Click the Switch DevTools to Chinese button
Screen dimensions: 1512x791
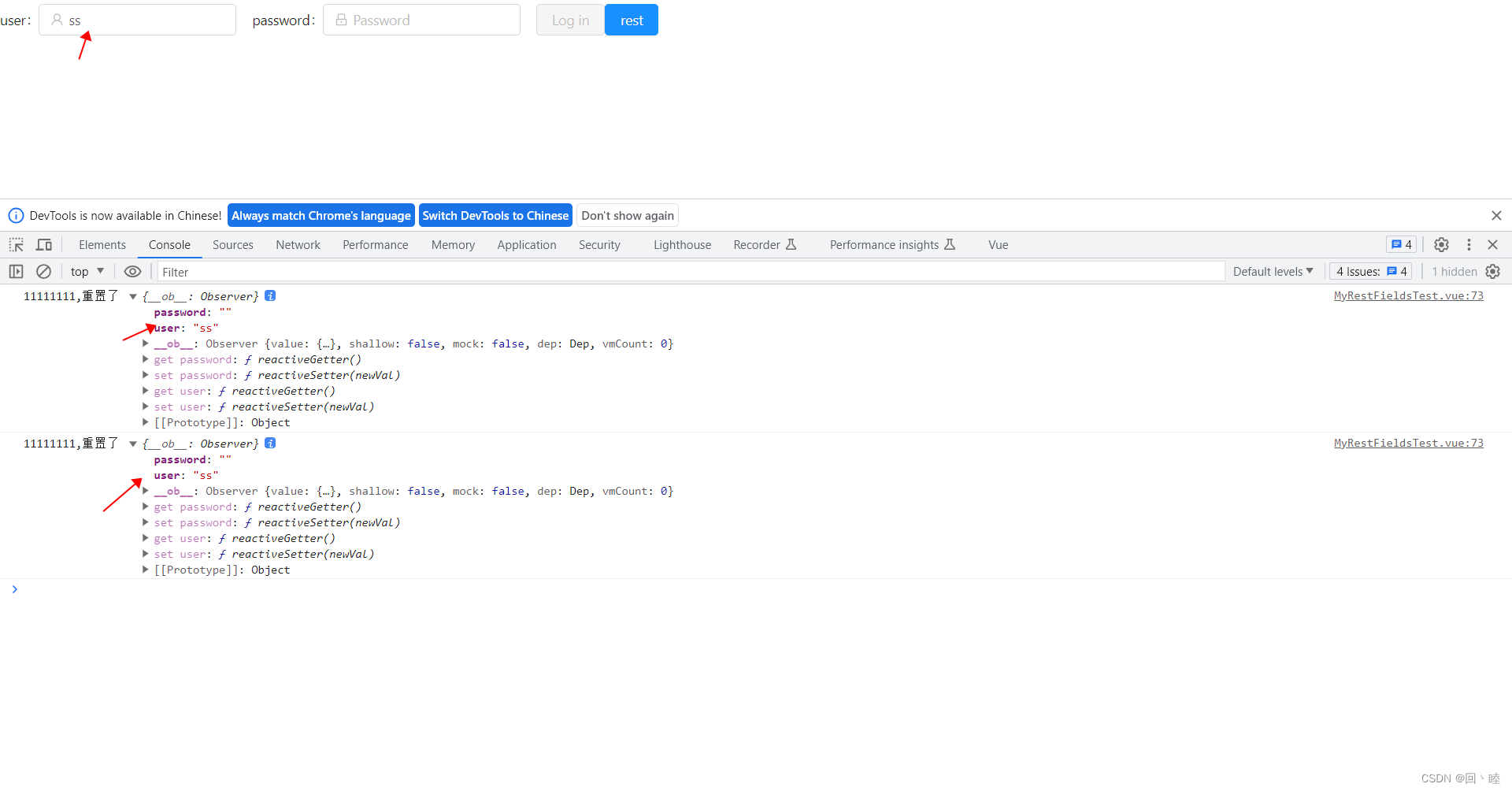click(x=495, y=215)
